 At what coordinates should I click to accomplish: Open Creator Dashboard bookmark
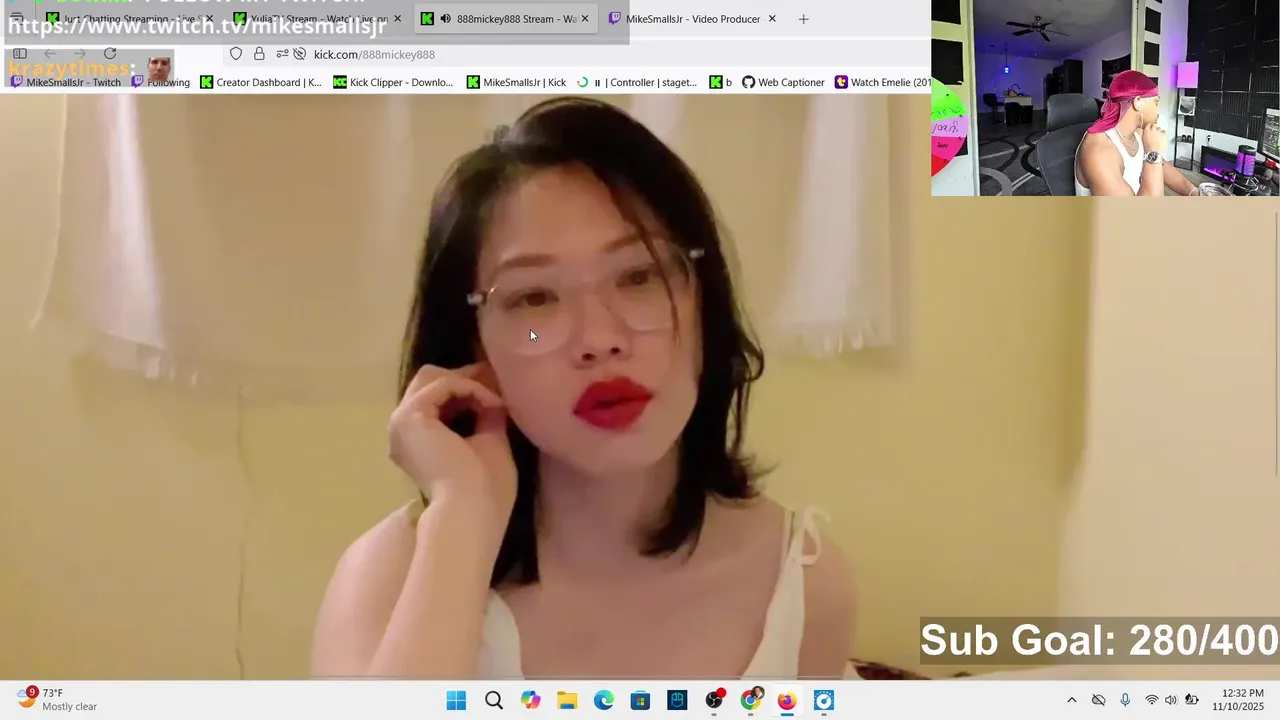pyautogui.click(x=261, y=82)
